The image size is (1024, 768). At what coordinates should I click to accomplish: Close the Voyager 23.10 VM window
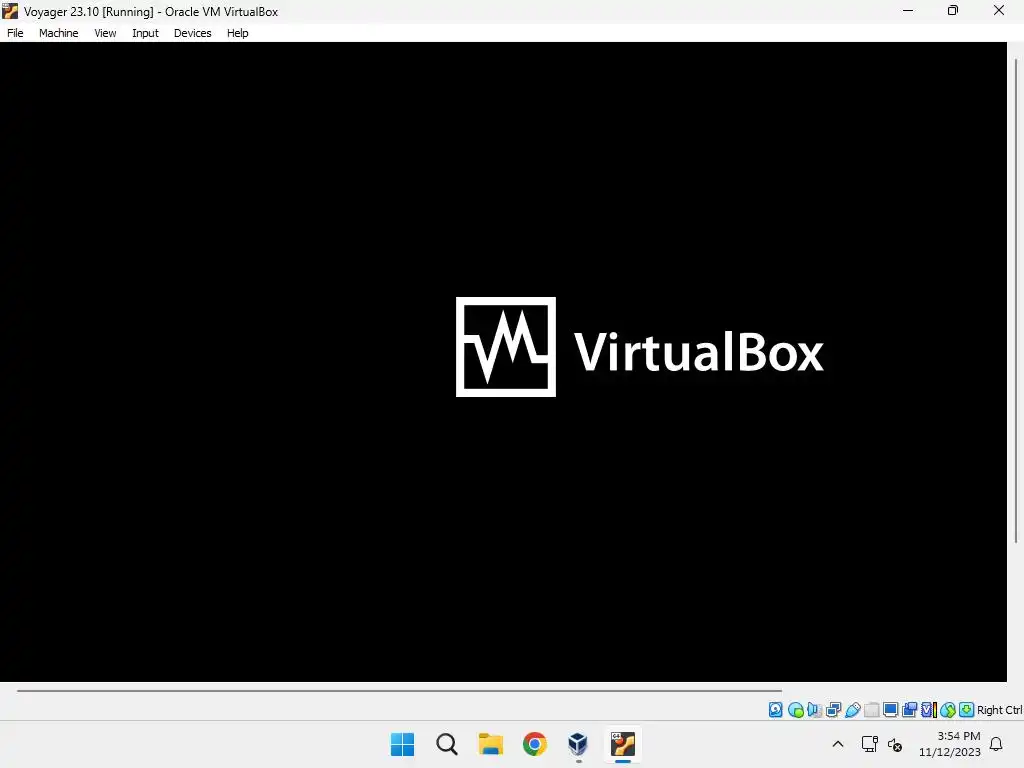click(999, 10)
